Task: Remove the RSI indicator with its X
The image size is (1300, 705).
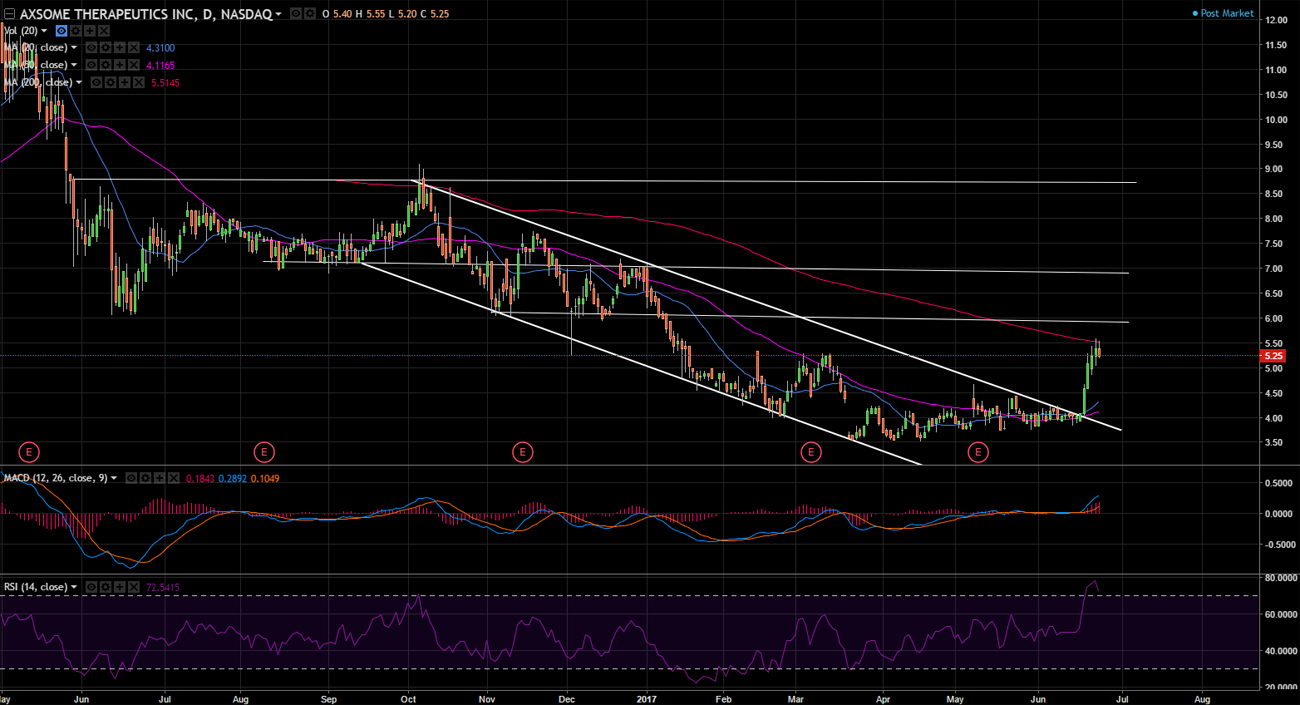Action: [x=133, y=587]
